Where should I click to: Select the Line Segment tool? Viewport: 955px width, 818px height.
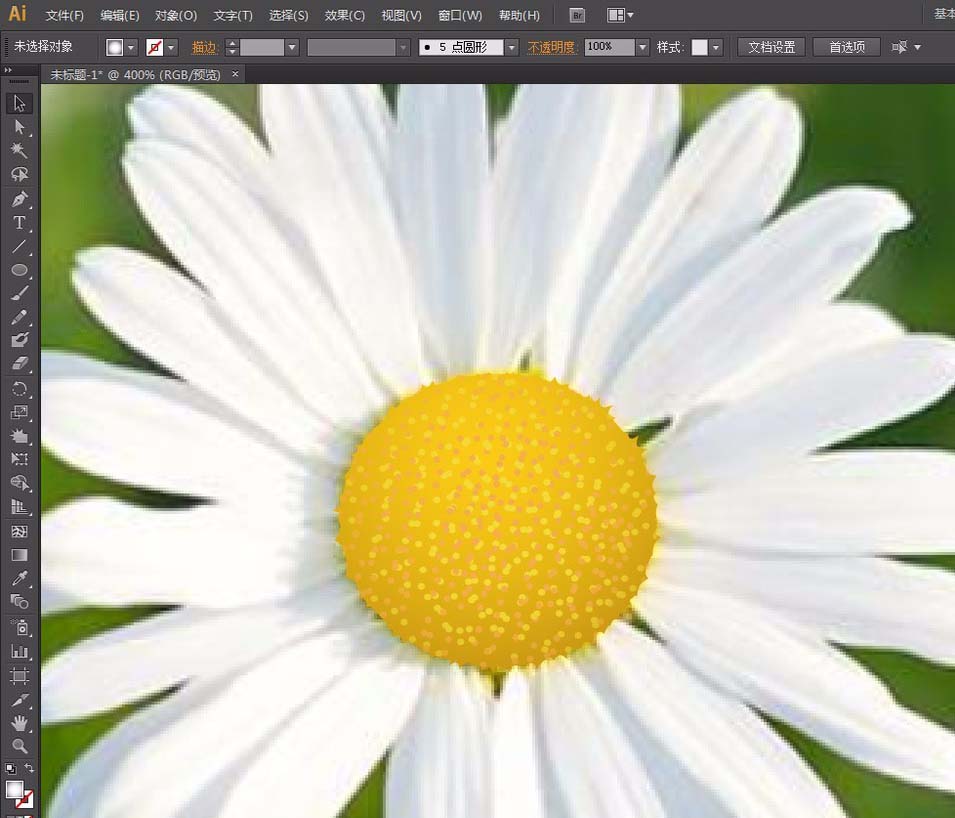(x=19, y=246)
